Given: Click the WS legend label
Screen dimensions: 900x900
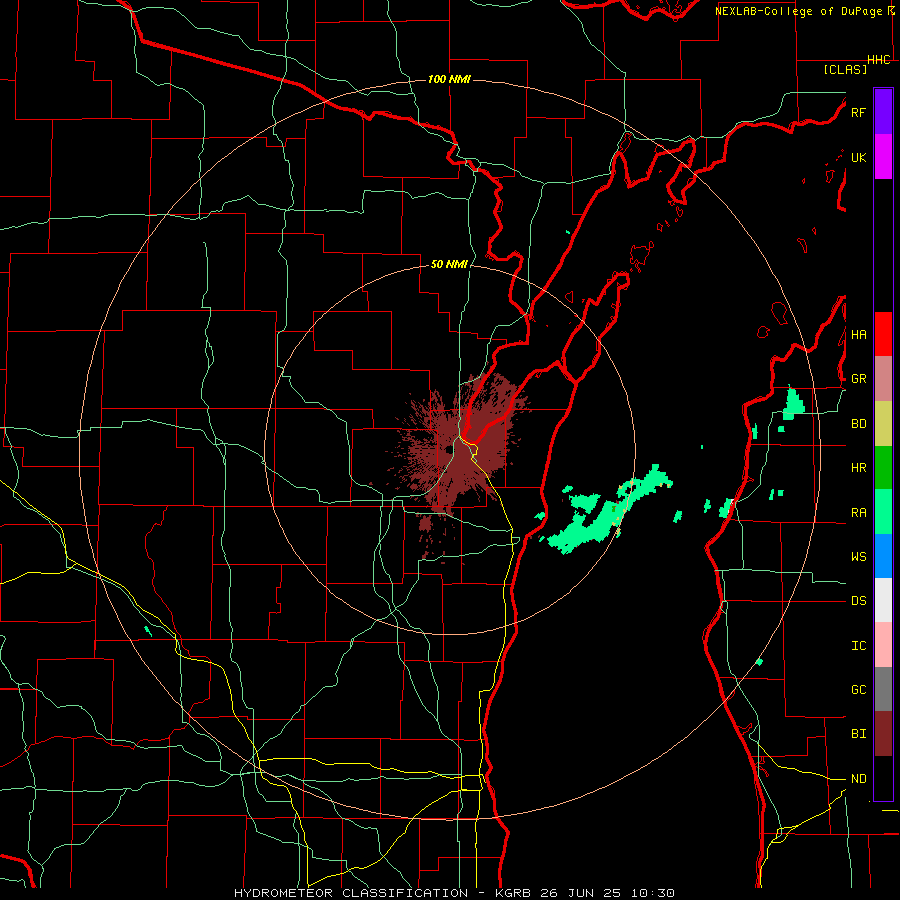Looking at the screenshot, I should point(858,557).
